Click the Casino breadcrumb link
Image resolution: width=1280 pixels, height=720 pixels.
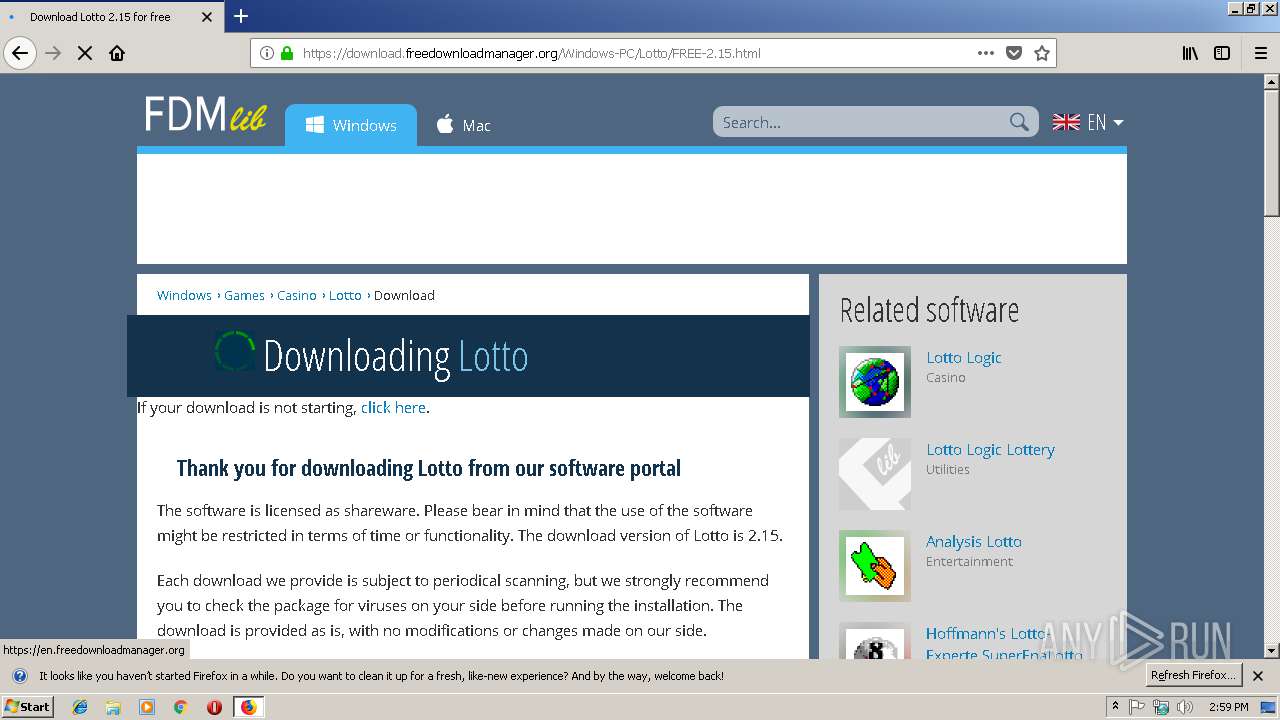(297, 295)
